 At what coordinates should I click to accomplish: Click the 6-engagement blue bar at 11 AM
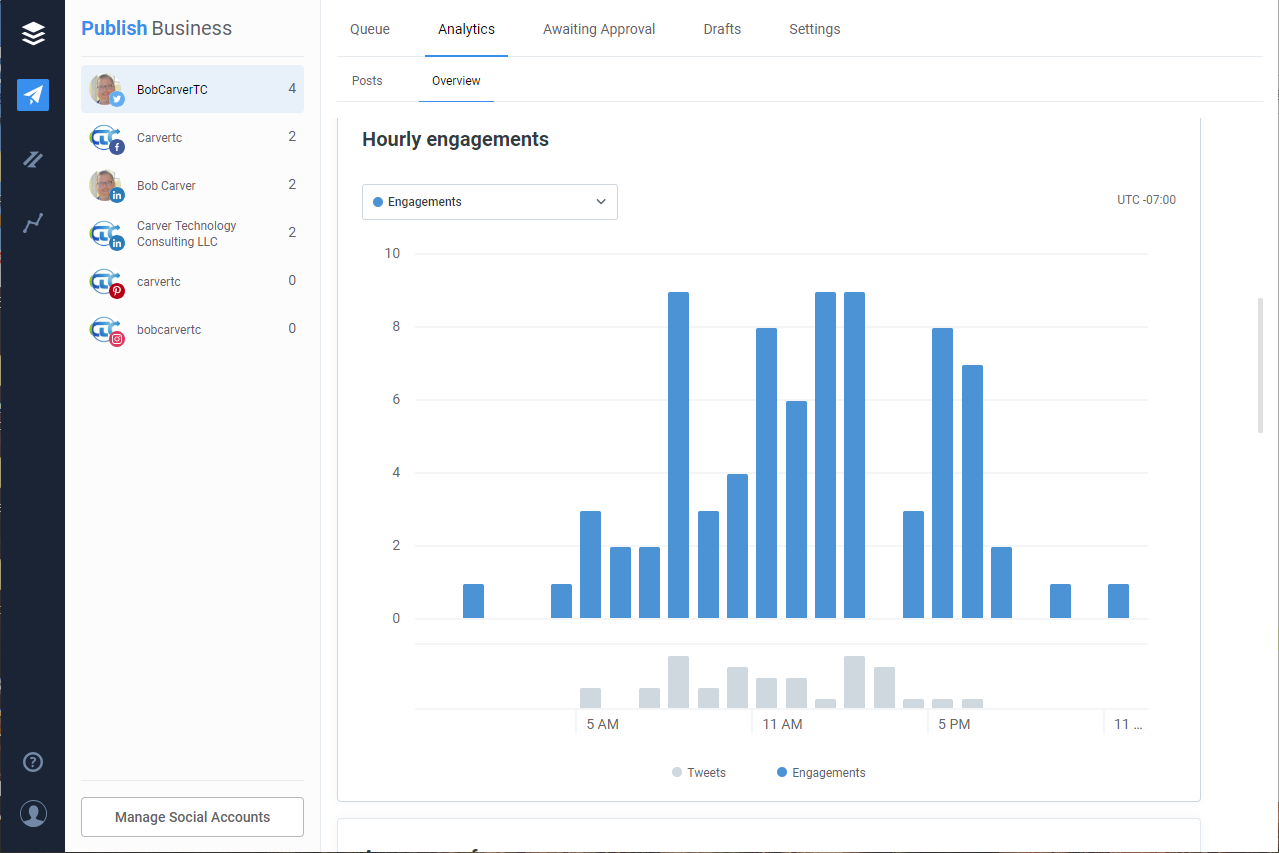pyautogui.click(x=796, y=510)
